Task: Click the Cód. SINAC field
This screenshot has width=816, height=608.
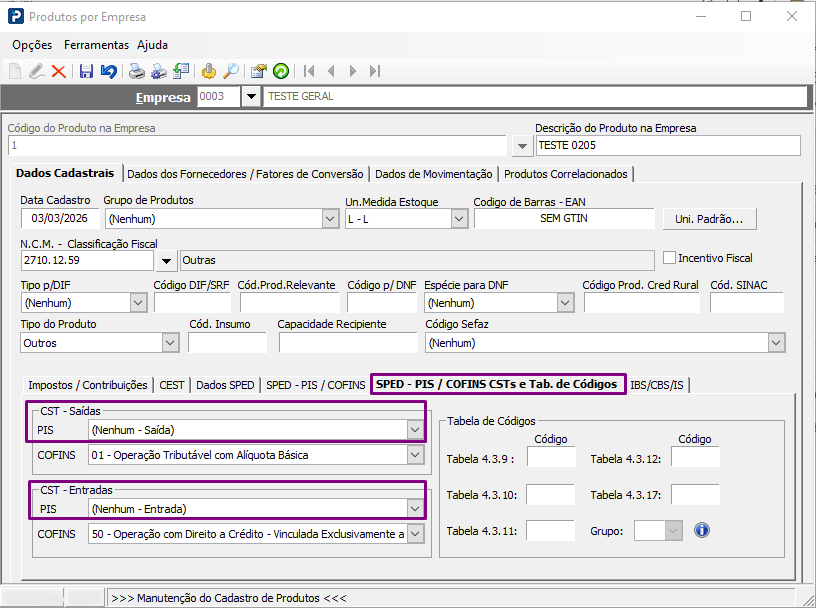Action: 747,302
